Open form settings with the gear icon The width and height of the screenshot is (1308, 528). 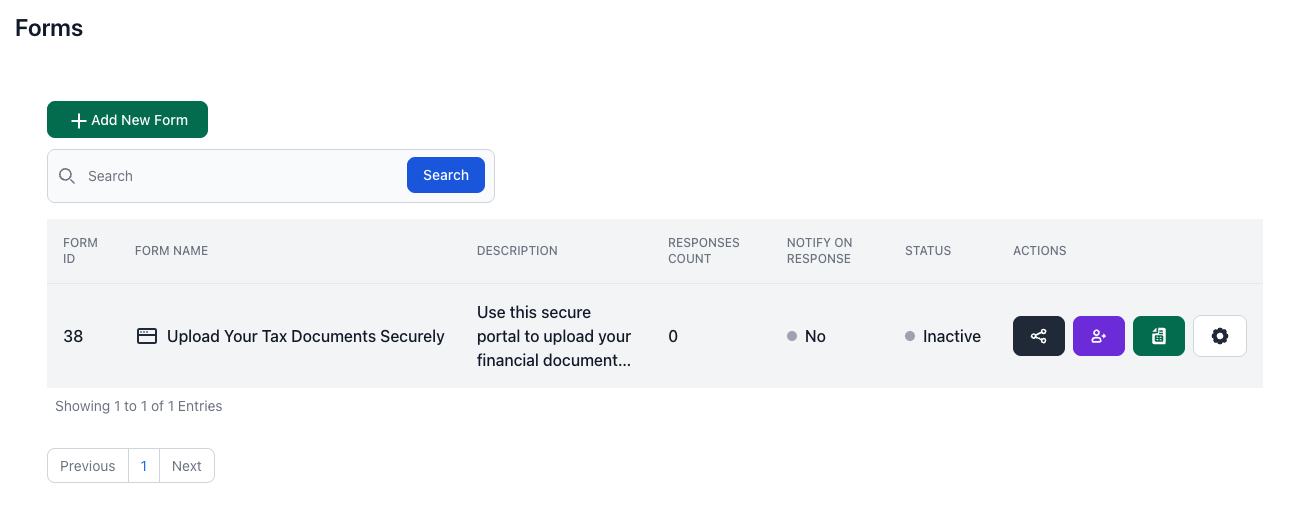[1220, 336]
